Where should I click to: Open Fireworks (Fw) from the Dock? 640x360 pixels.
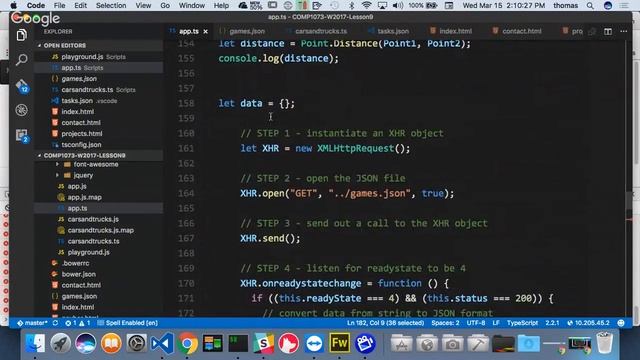pyautogui.click(x=339, y=343)
